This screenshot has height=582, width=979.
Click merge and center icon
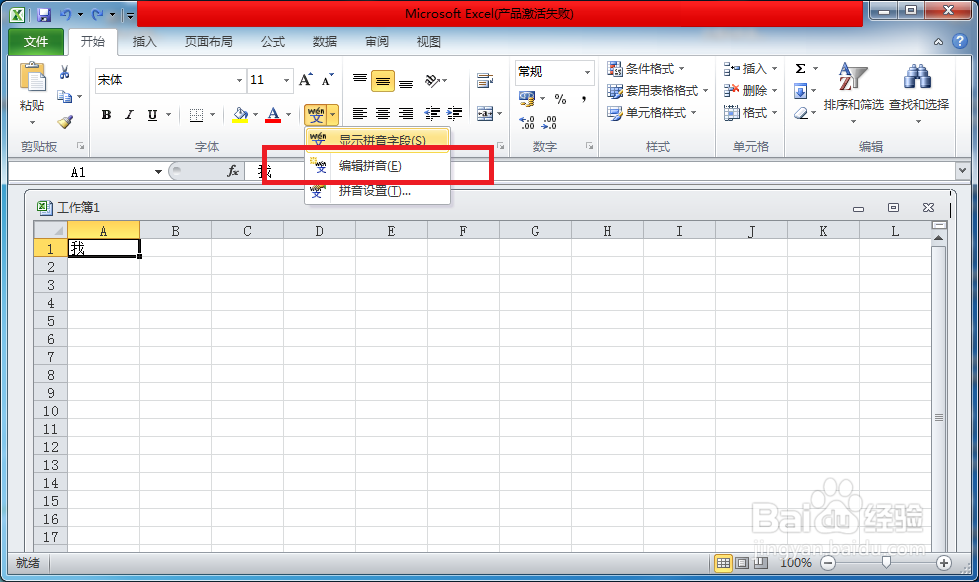point(485,113)
